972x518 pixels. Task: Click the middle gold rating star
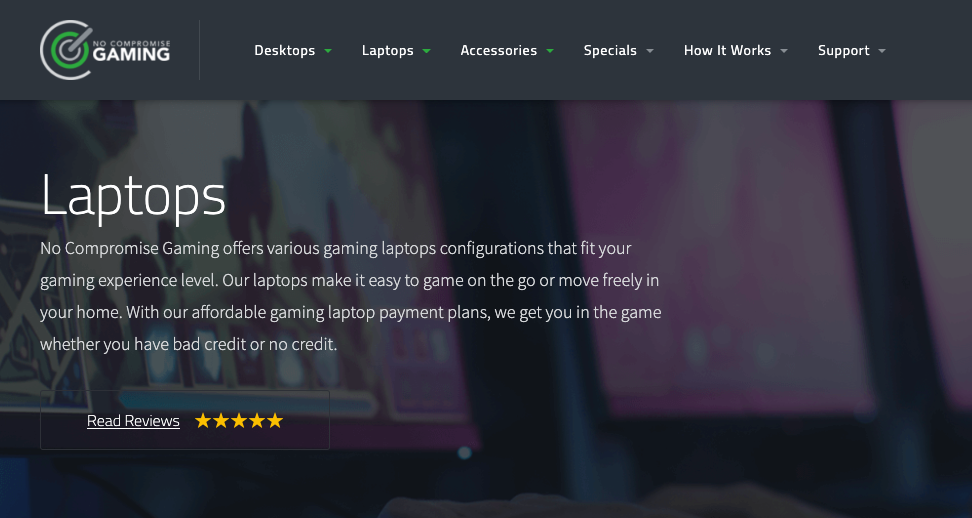(239, 421)
